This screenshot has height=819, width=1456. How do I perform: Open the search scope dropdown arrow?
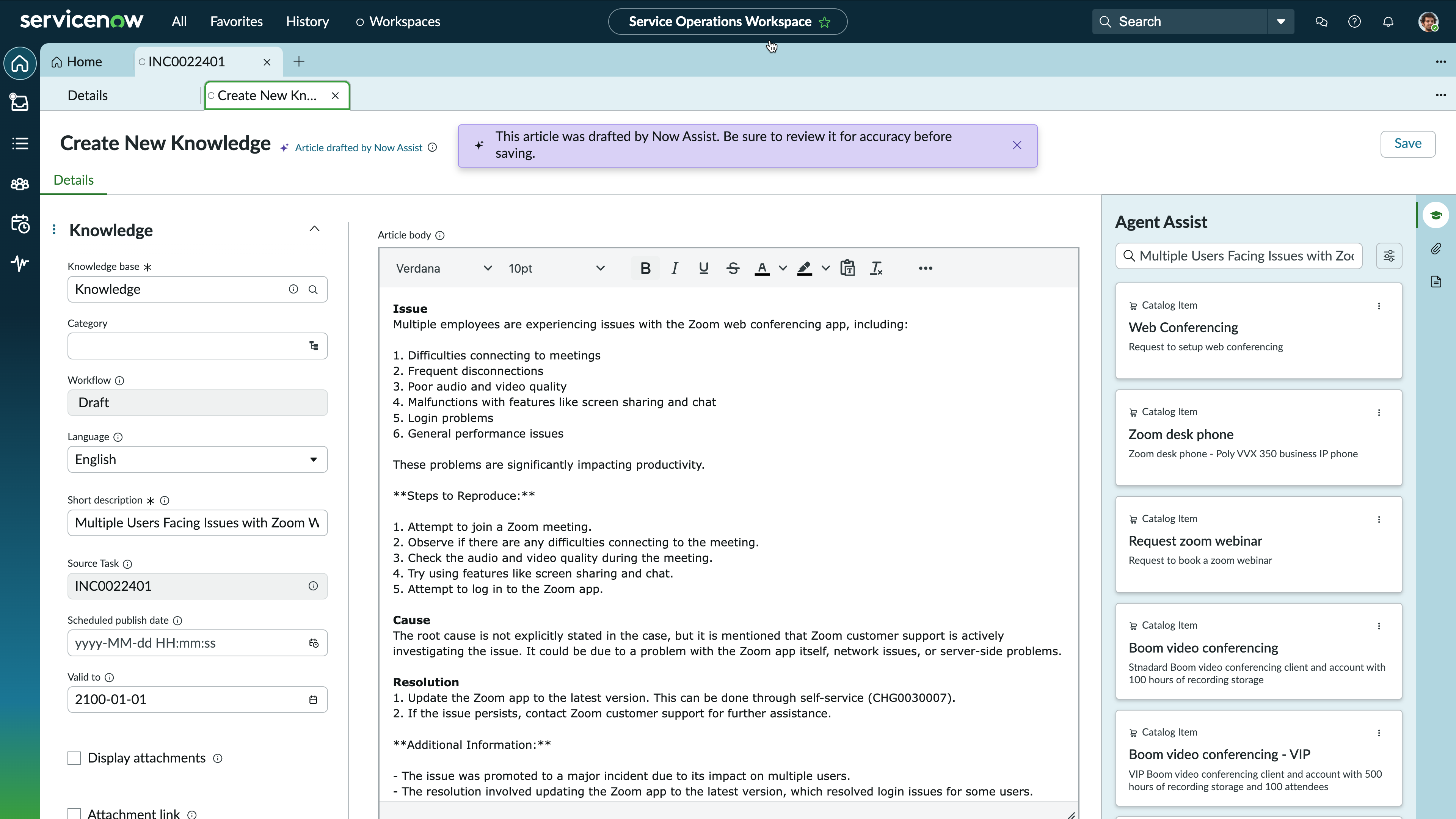pyautogui.click(x=1281, y=22)
